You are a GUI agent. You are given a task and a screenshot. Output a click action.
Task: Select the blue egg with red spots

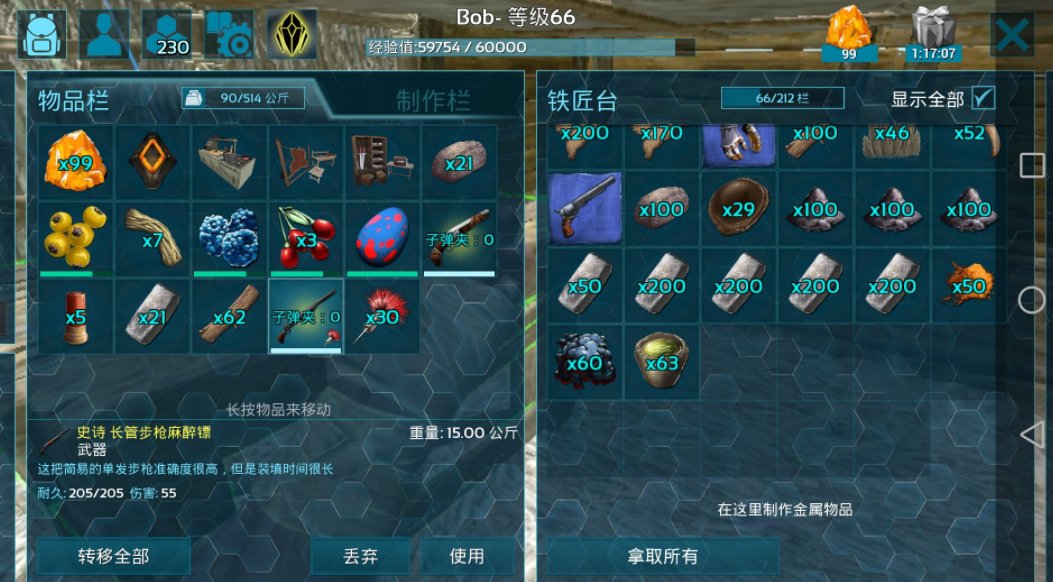pos(383,240)
